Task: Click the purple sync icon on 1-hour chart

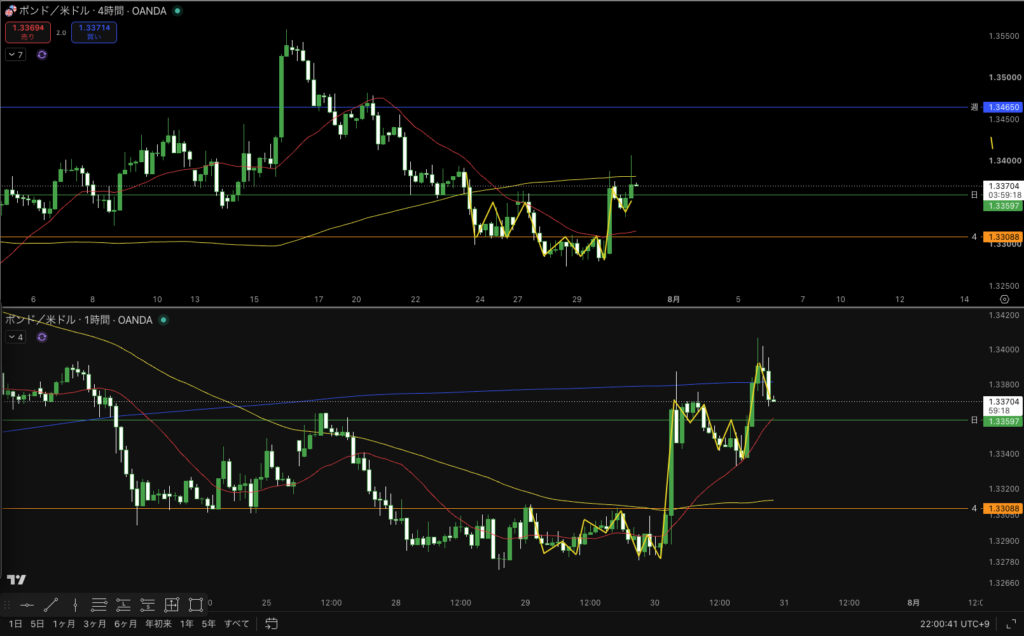Action: coord(42,338)
